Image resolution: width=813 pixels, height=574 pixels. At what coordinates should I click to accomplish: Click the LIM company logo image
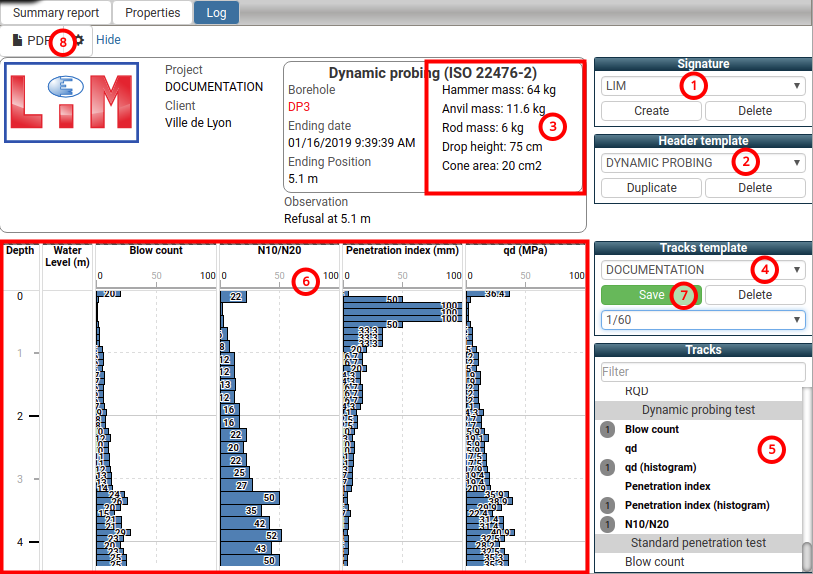[x=72, y=103]
